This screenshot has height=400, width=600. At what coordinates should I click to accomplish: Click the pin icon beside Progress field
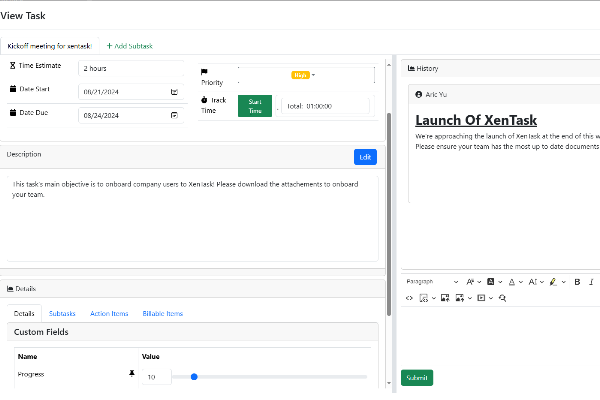(x=132, y=373)
